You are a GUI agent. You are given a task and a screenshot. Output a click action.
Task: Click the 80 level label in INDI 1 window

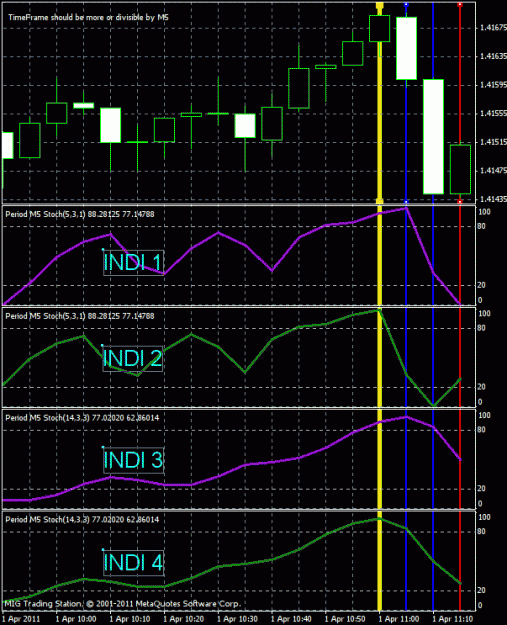point(481,226)
